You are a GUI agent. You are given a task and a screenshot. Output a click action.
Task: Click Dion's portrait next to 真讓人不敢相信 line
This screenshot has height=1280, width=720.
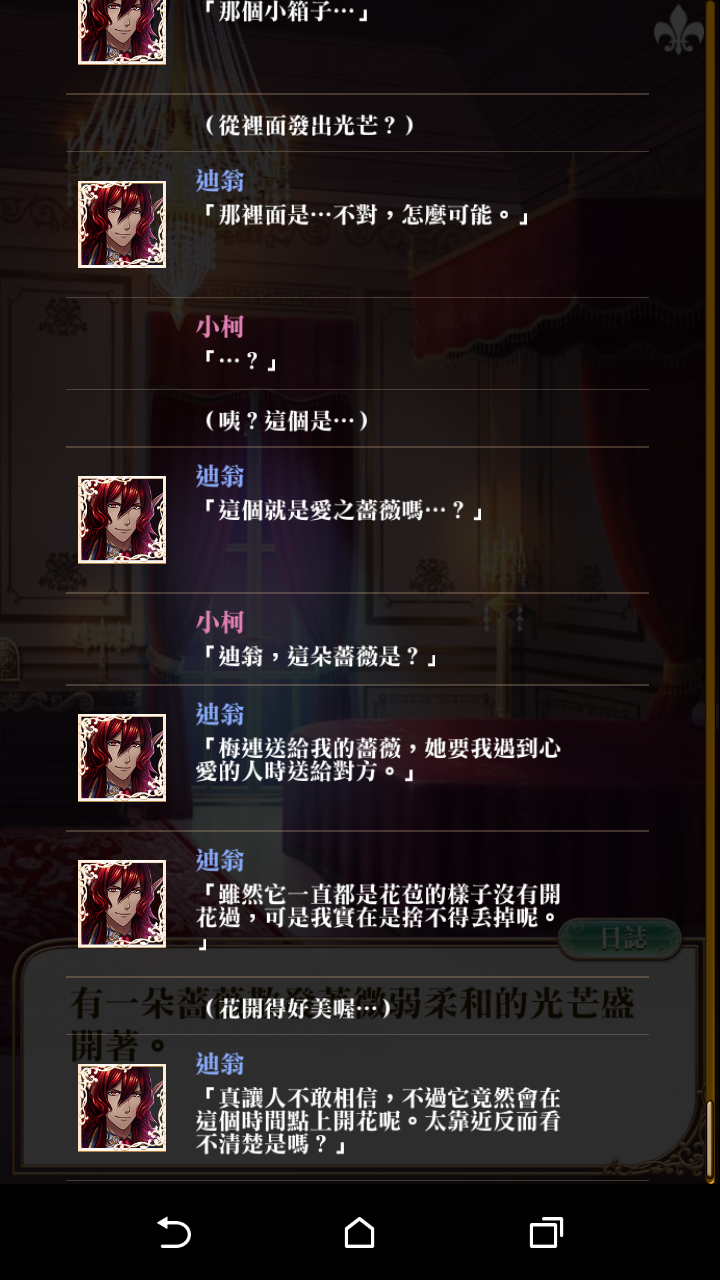(x=122, y=1107)
